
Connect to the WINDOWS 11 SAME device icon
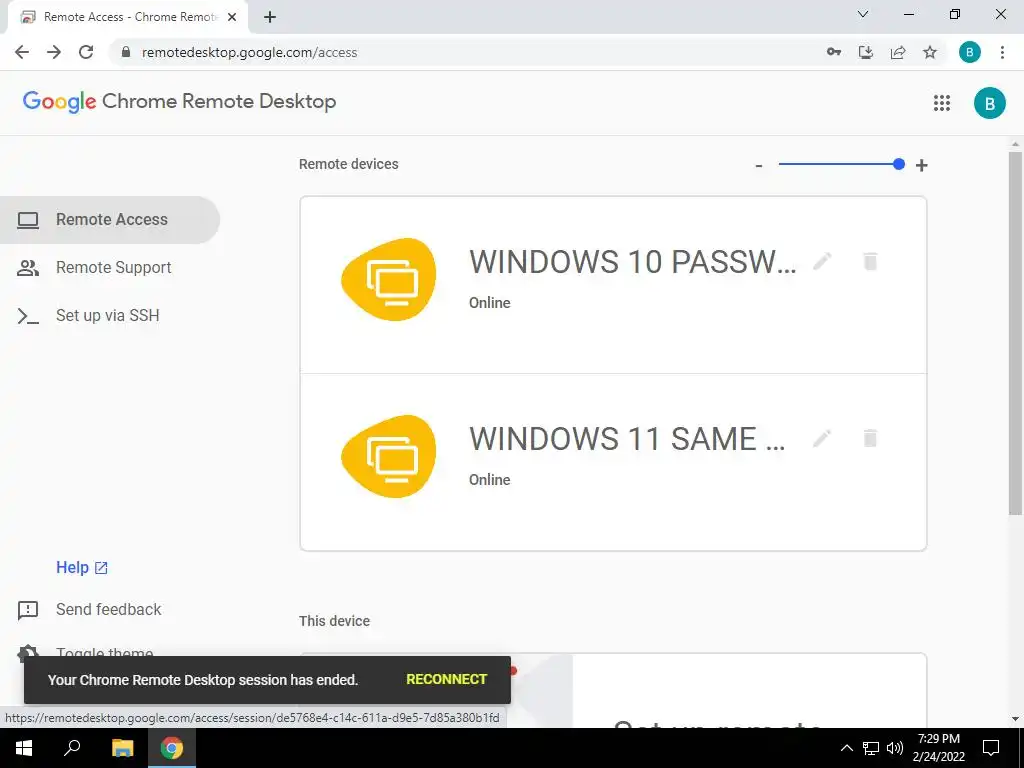pyautogui.click(x=389, y=456)
